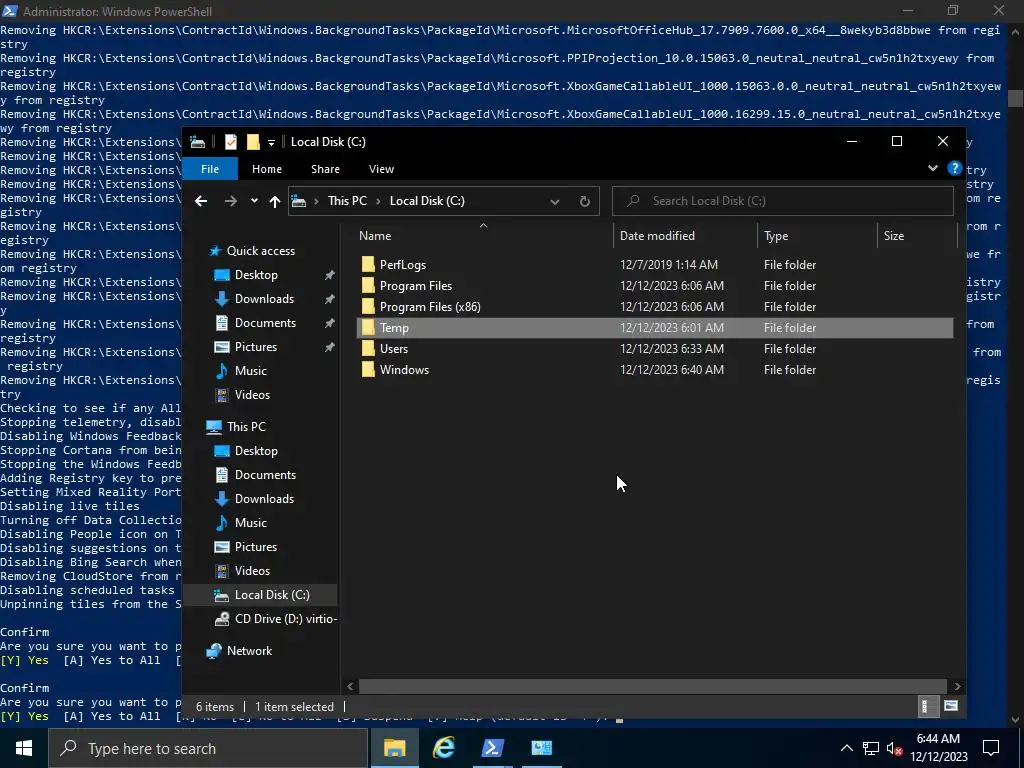Select Local Disk (C:) in navigation pane

pos(272,595)
